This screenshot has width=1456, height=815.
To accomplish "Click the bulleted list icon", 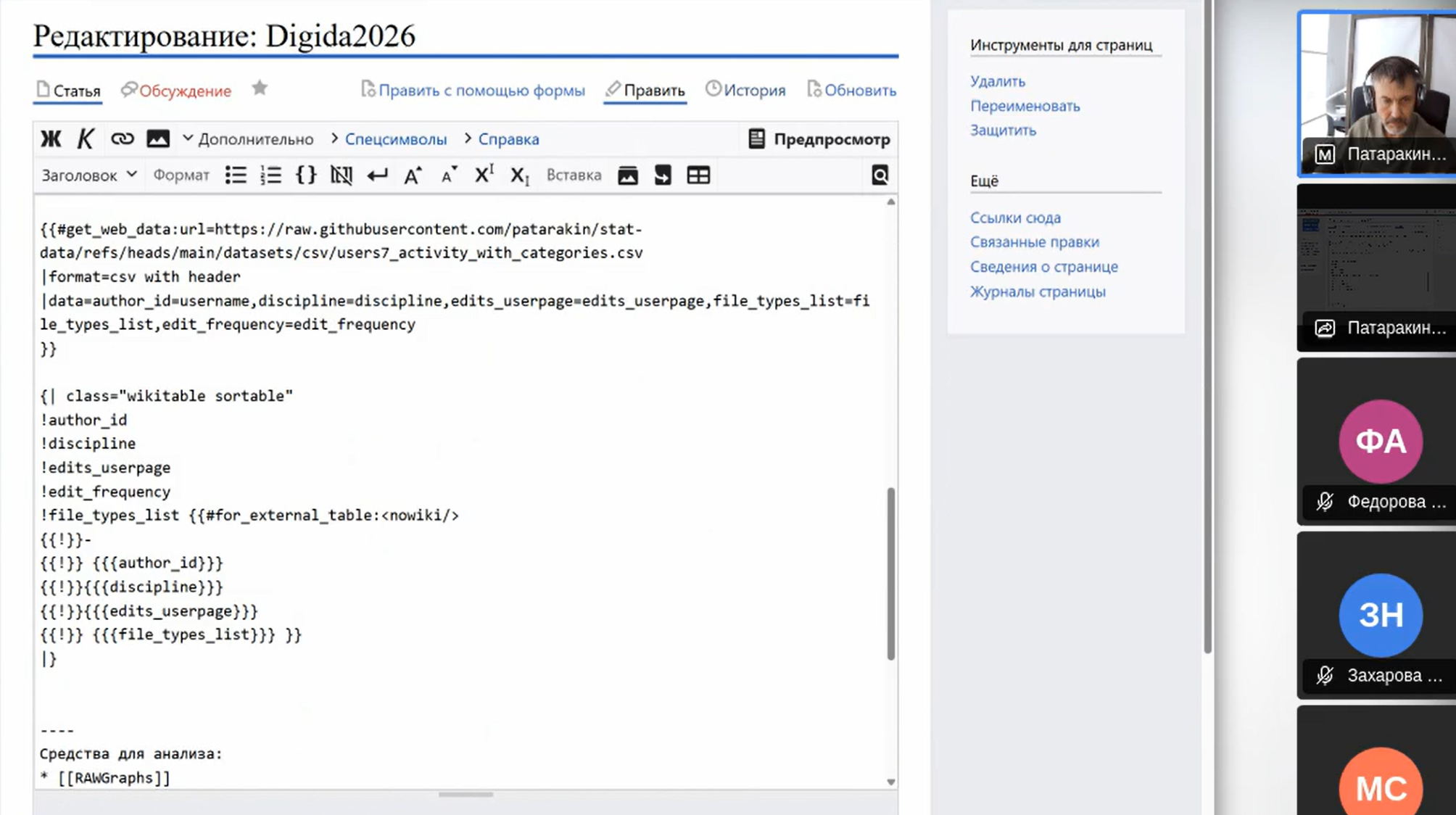I will tap(236, 175).
